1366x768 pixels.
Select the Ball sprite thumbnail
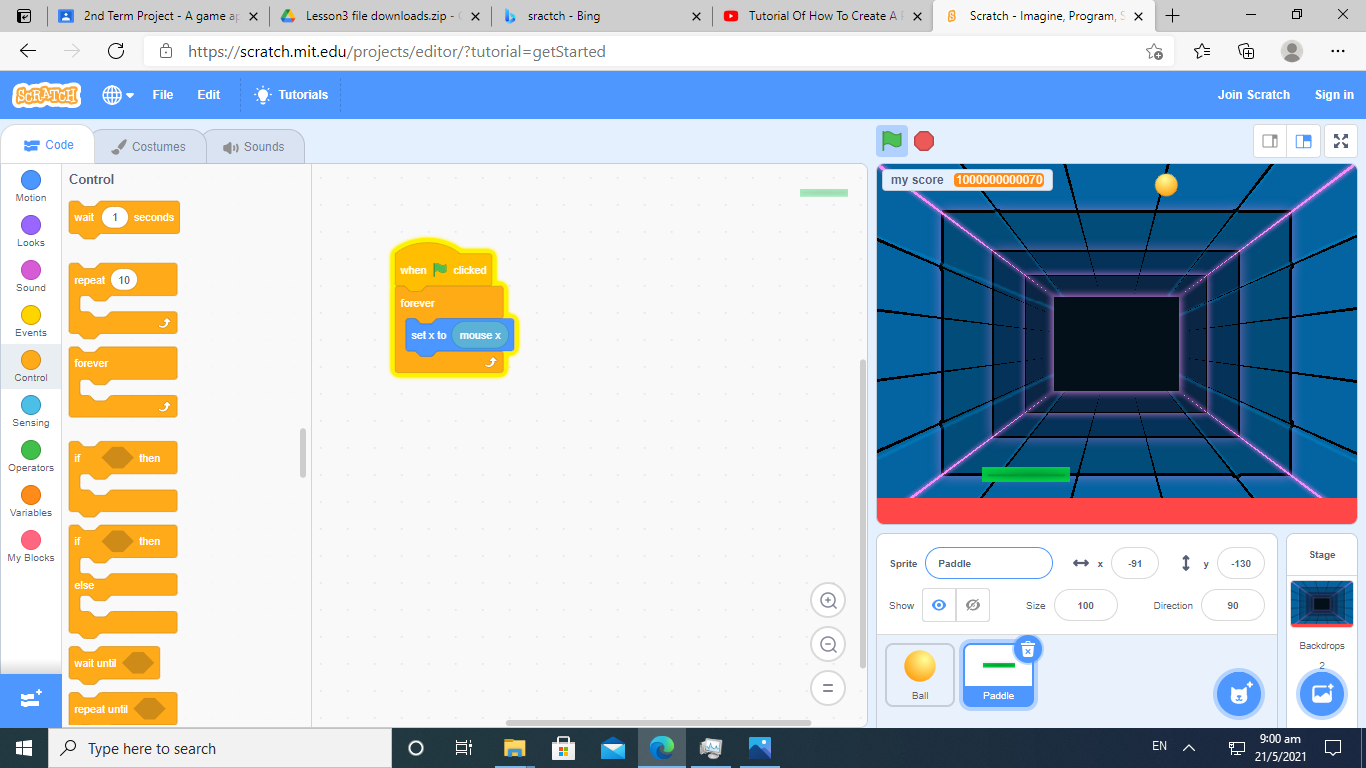[x=920, y=674]
